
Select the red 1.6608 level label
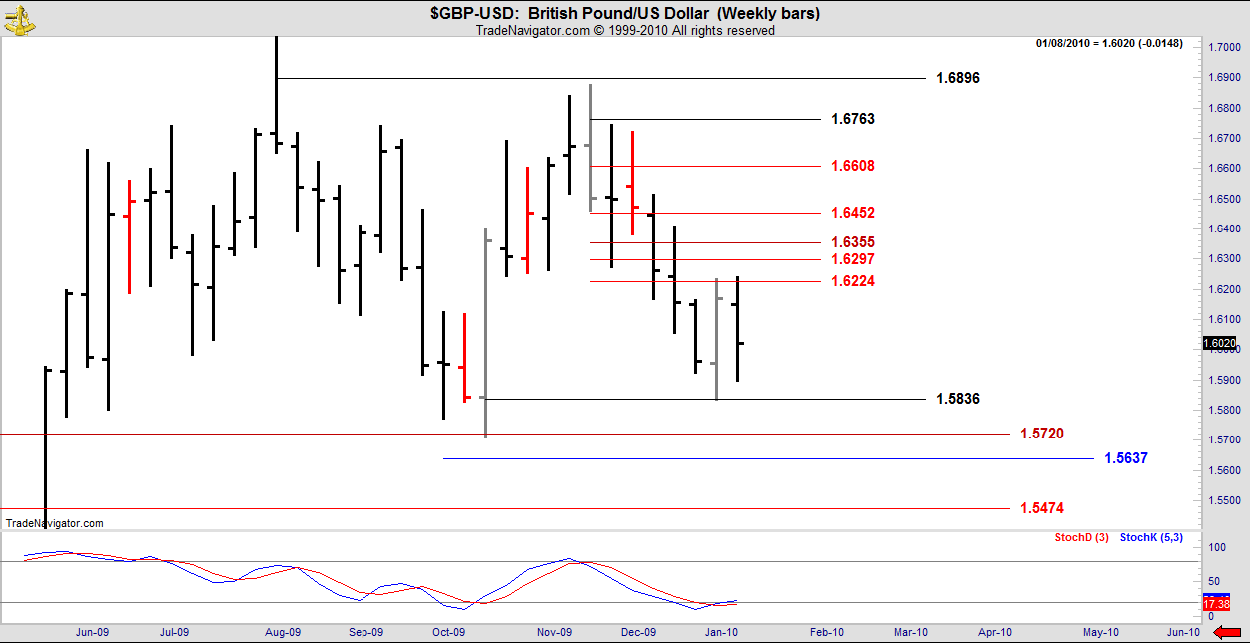tap(853, 166)
